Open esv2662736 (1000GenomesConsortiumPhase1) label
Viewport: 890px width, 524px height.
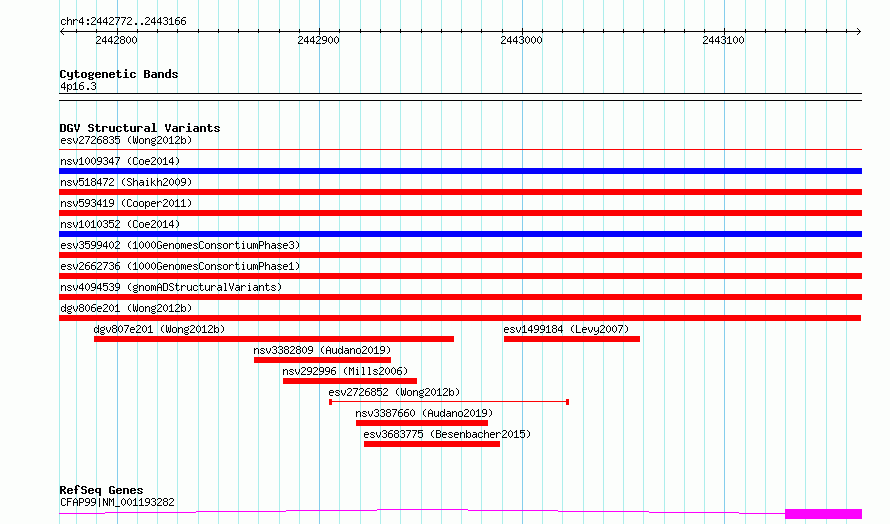180,266
